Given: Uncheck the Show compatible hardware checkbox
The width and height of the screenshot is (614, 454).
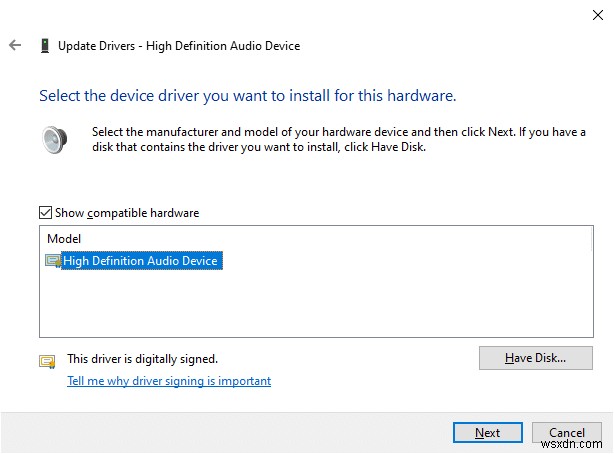Looking at the screenshot, I should 45,213.
